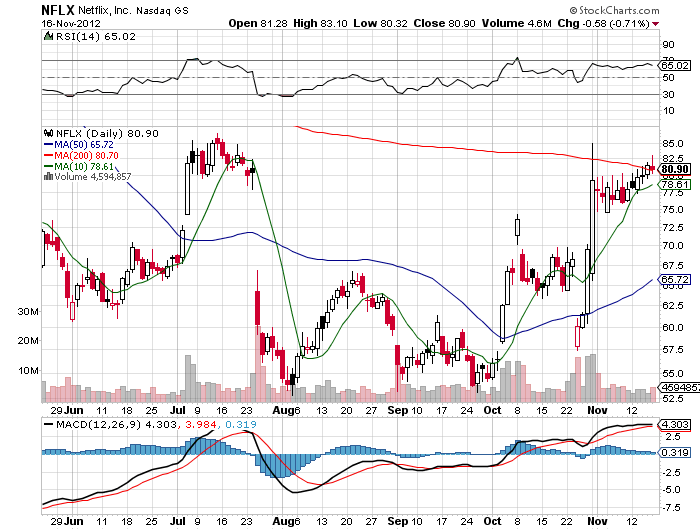Image resolution: width=700 pixels, height=530 pixels.
Task: Click the black MACD legend line
Action: click(x=49, y=424)
